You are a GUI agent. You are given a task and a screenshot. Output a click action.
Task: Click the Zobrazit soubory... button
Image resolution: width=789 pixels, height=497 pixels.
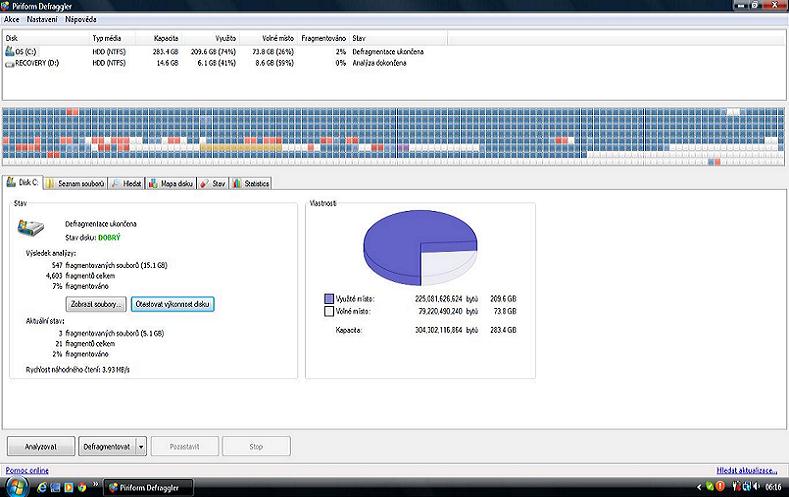96,304
